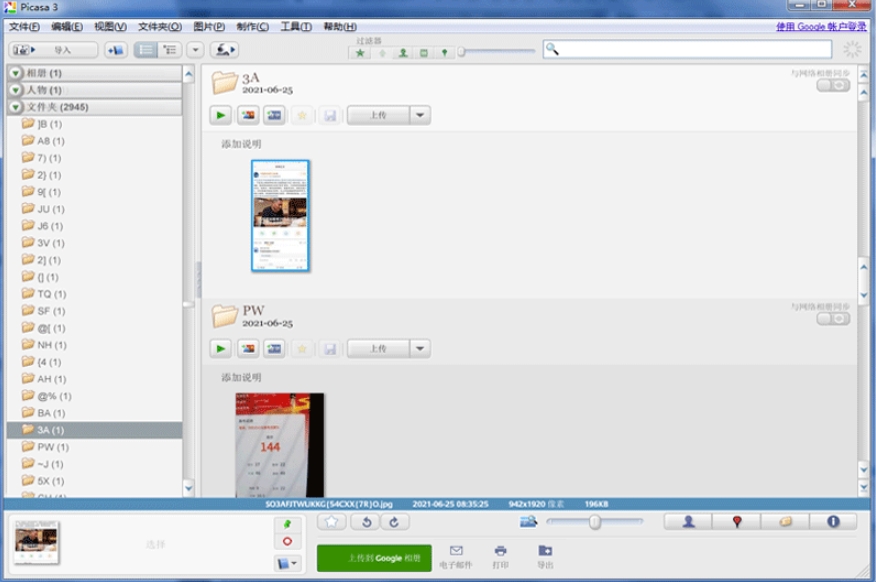Rotate the photo clockwise
Image resolution: width=876 pixels, height=582 pixels.
click(x=394, y=522)
